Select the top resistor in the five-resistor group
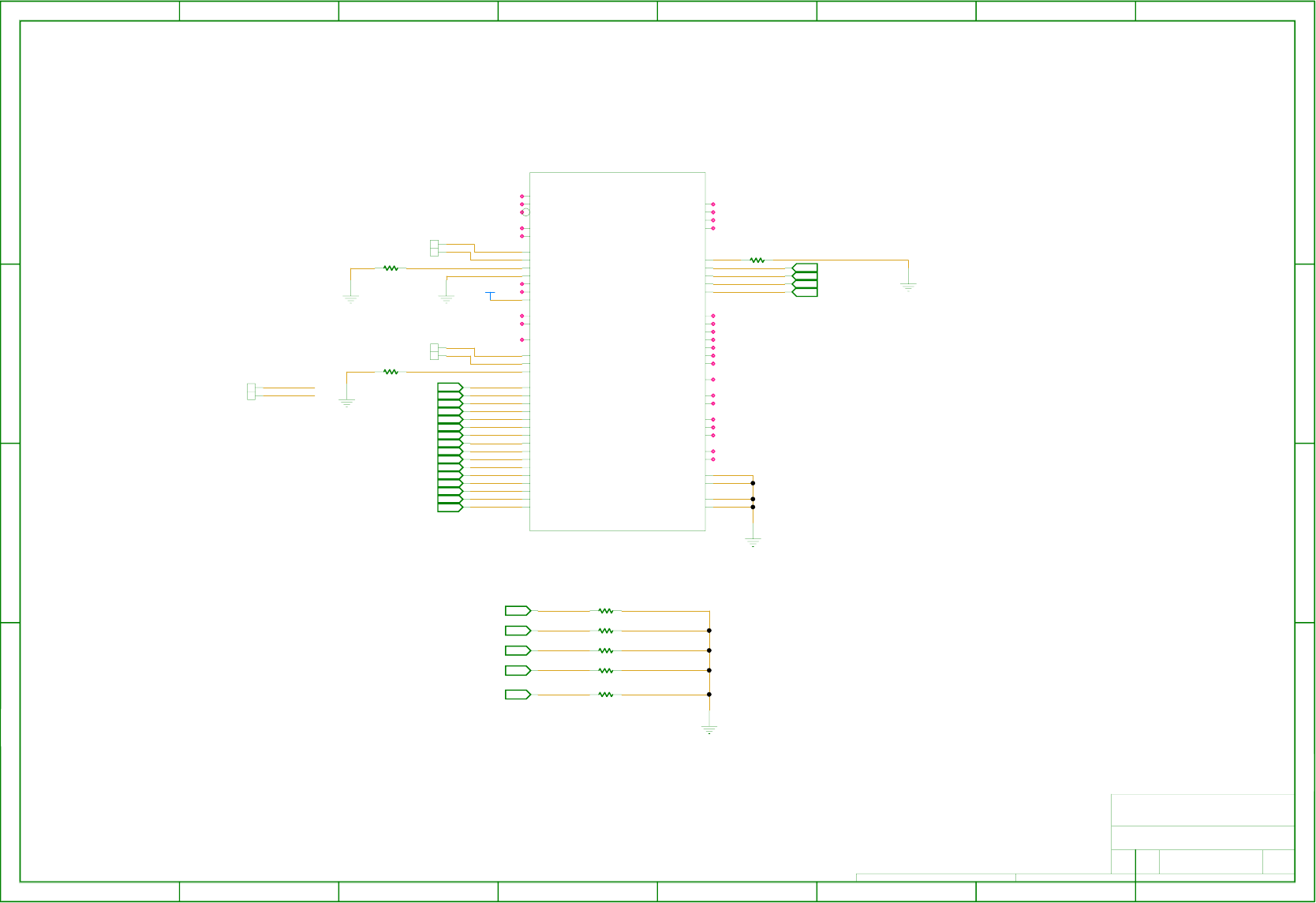Viewport: 1316px width, 903px height. (606, 611)
